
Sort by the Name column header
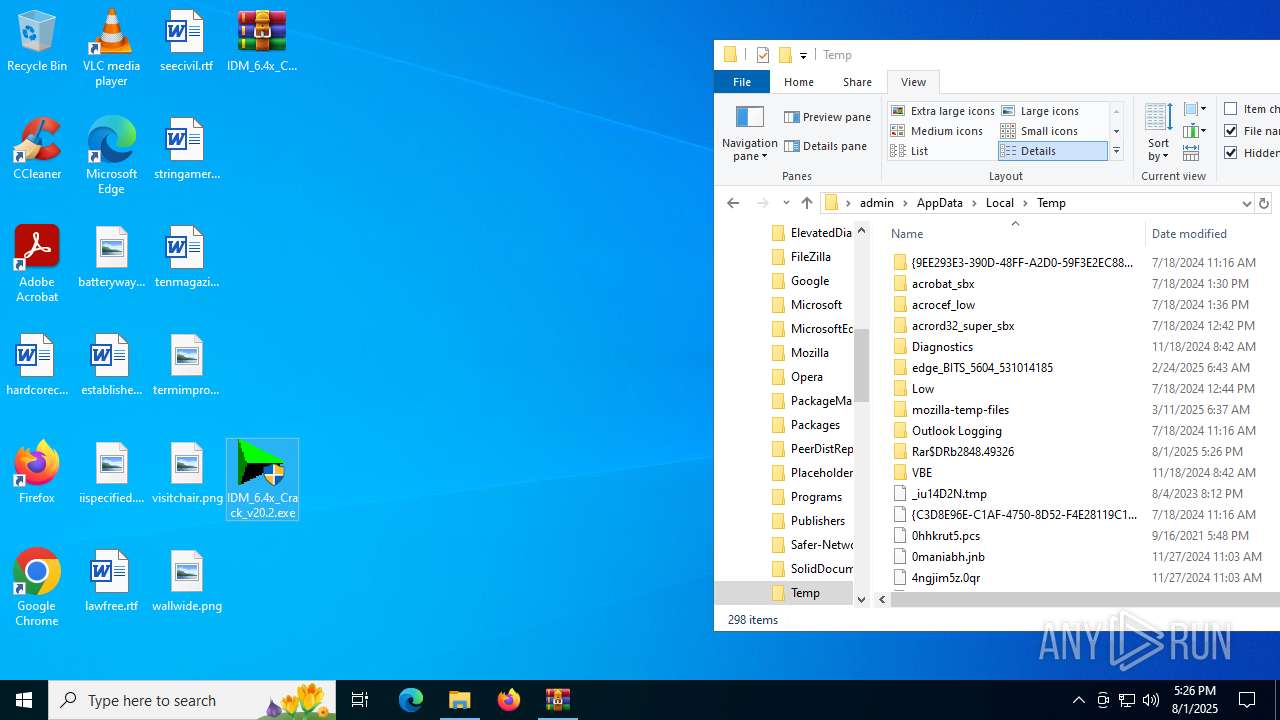point(1014,233)
